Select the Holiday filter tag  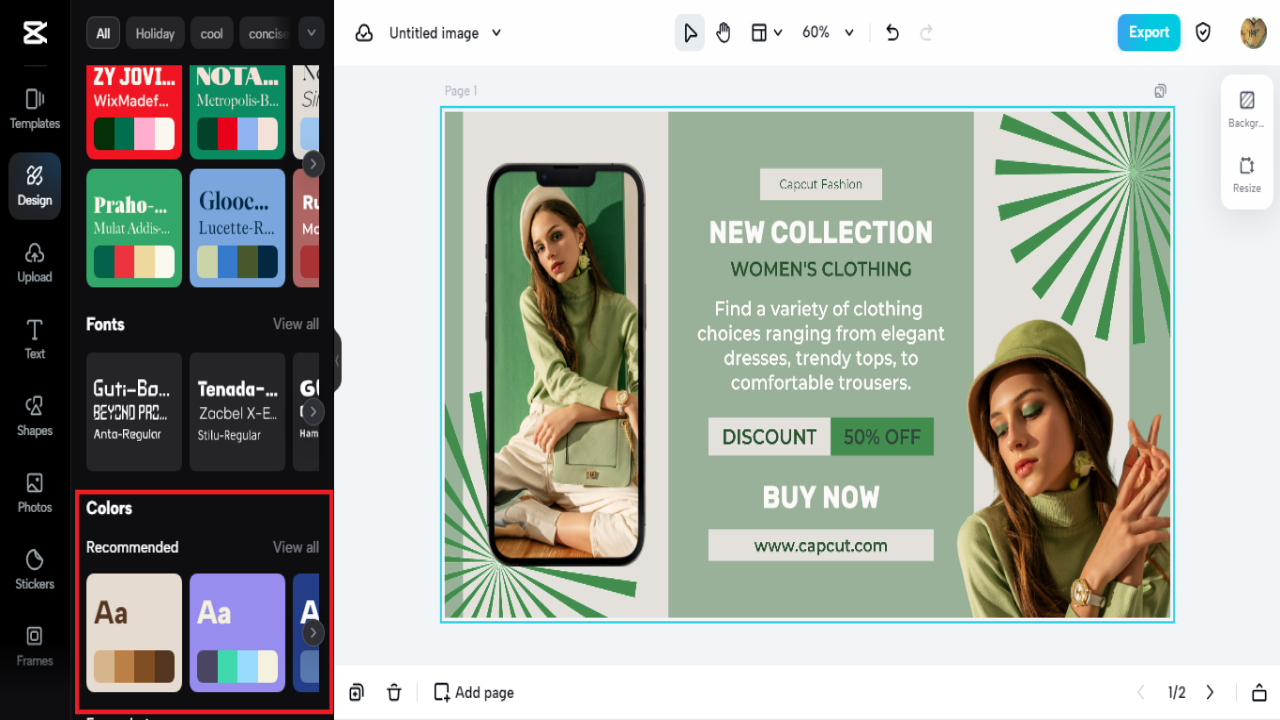coord(155,33)
